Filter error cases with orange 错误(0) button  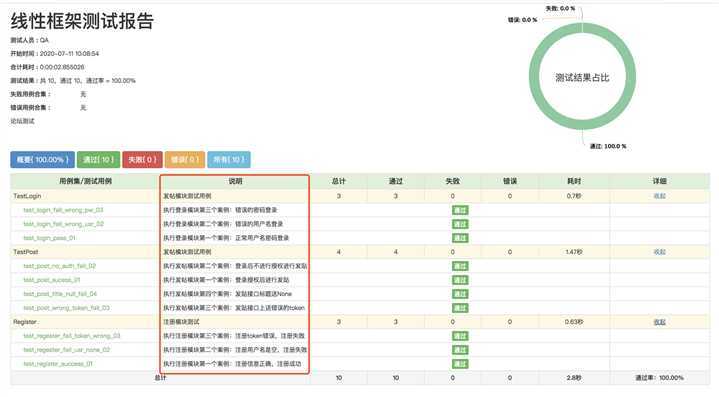(185, 160)
